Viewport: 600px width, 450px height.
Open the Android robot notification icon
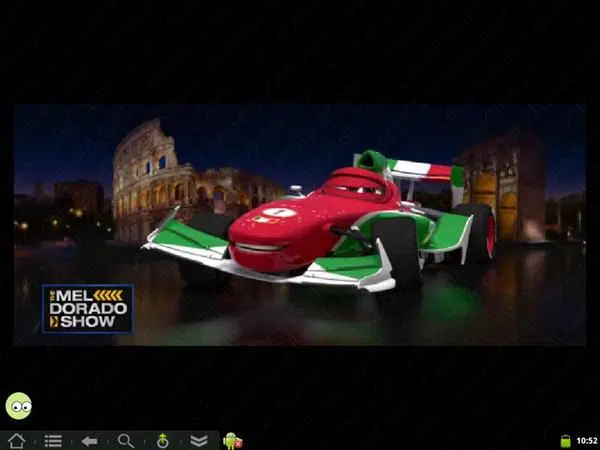point(232,441)
